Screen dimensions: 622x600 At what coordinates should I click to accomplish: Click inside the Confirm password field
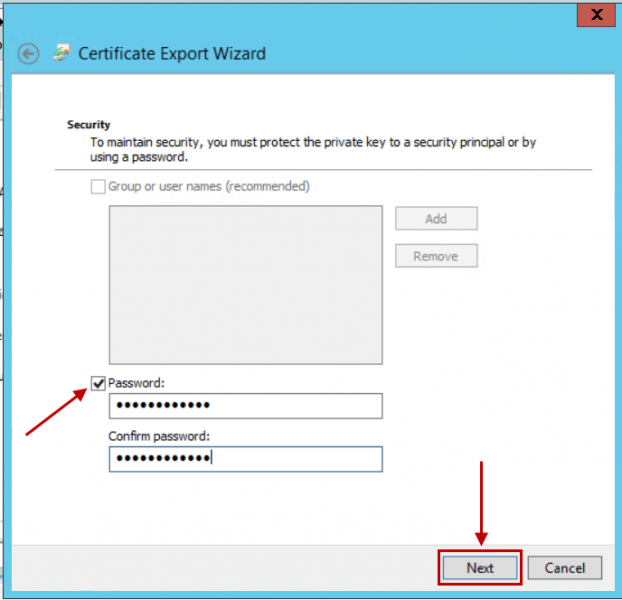point(245,458)
